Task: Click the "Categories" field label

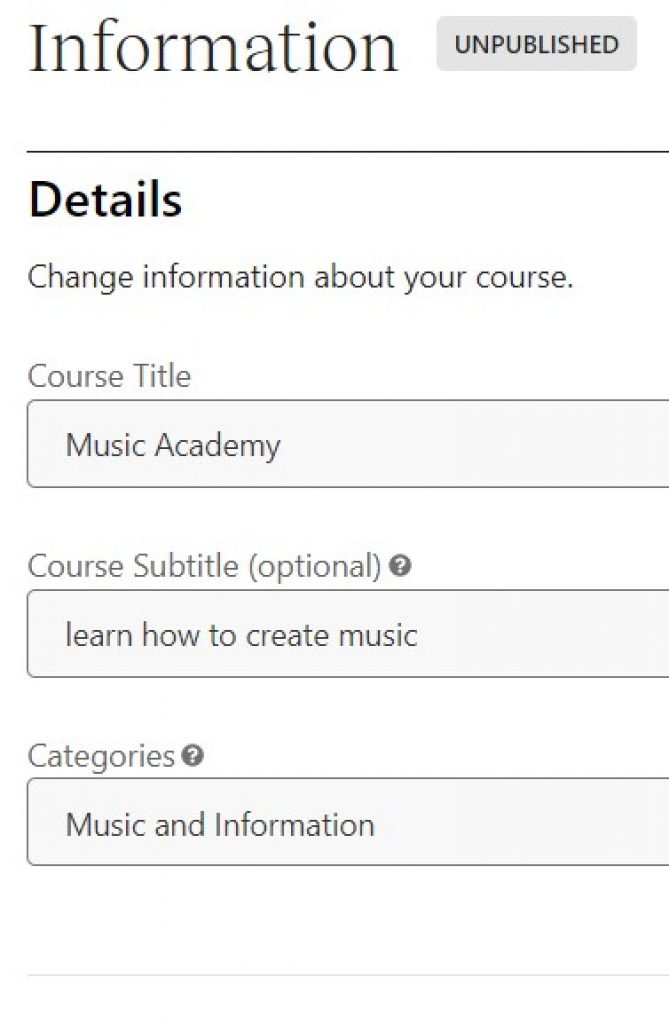Action: coord(101,756)
